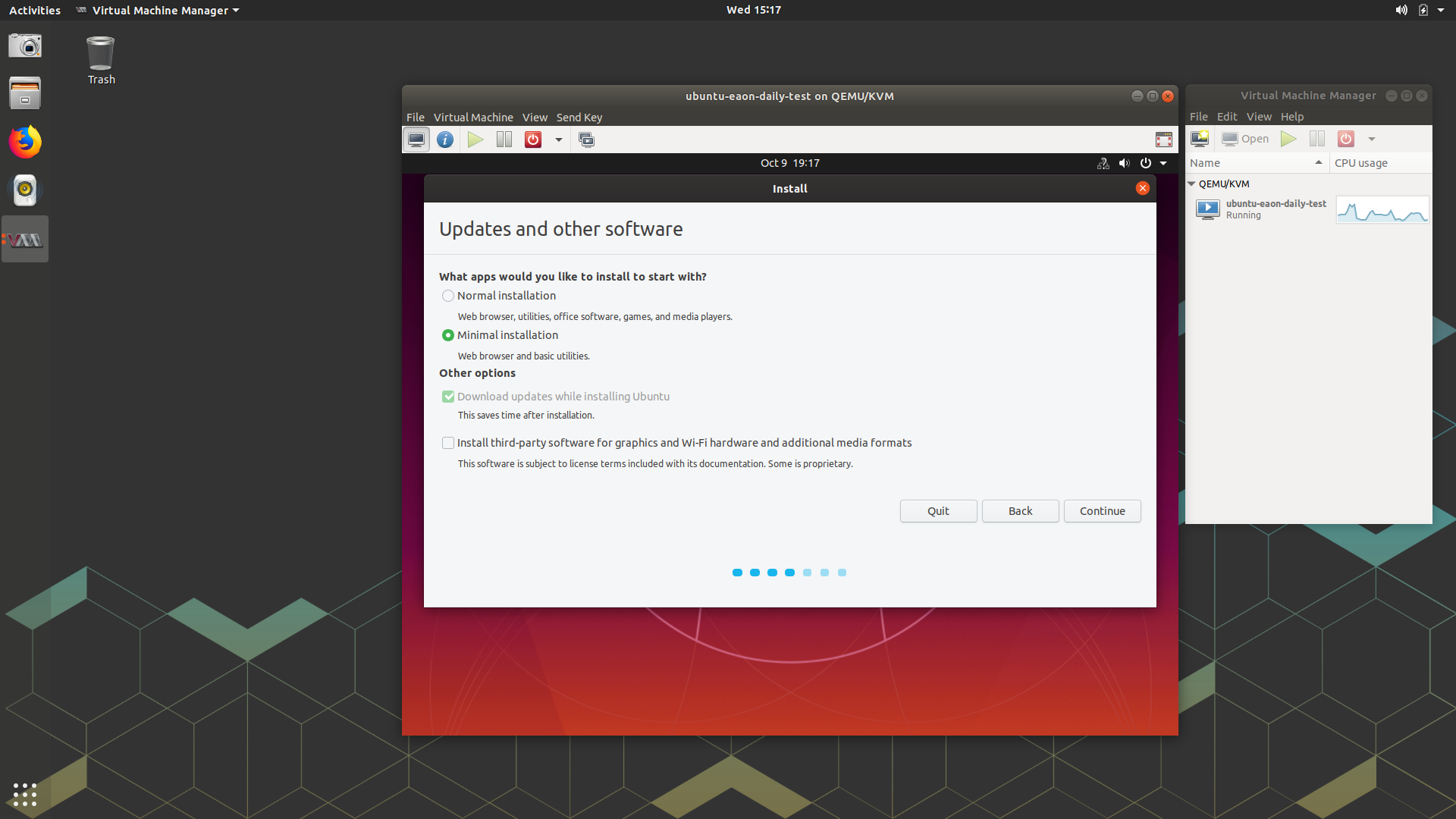Click Continue in the installer

click(x=1102, y=511)
